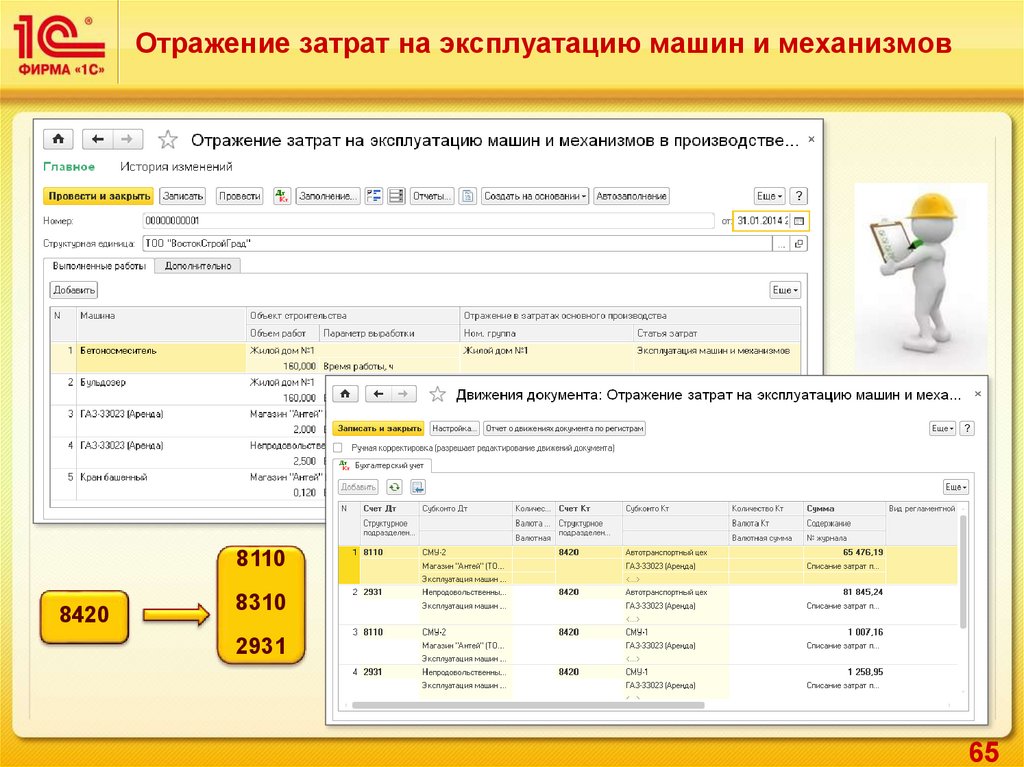The height and width of the screenshot is (767, 1024).
Task: Click refresh icon in movements table toolbar
Action: point(395,487)
